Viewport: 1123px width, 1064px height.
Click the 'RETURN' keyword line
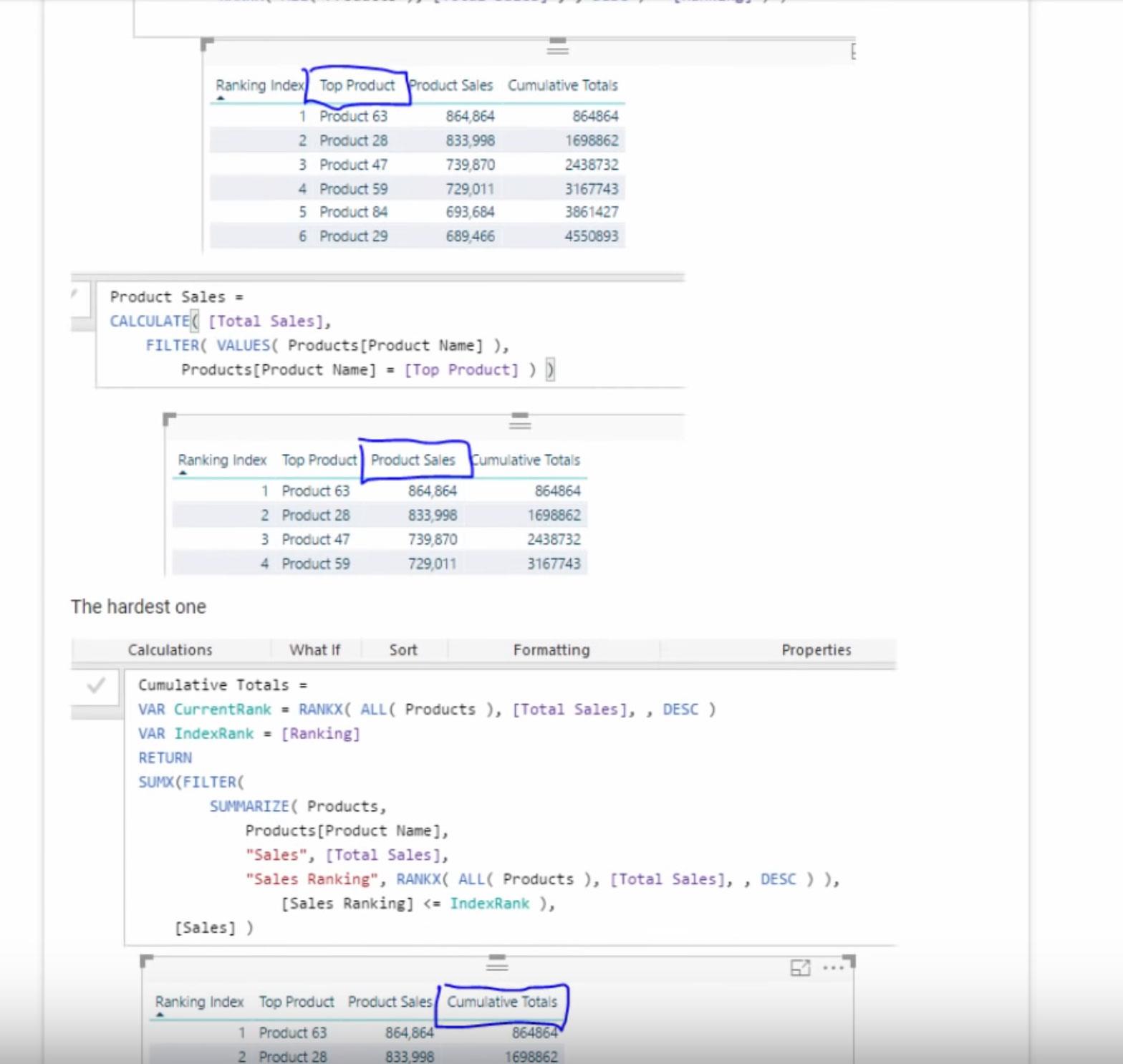(165, 758)
